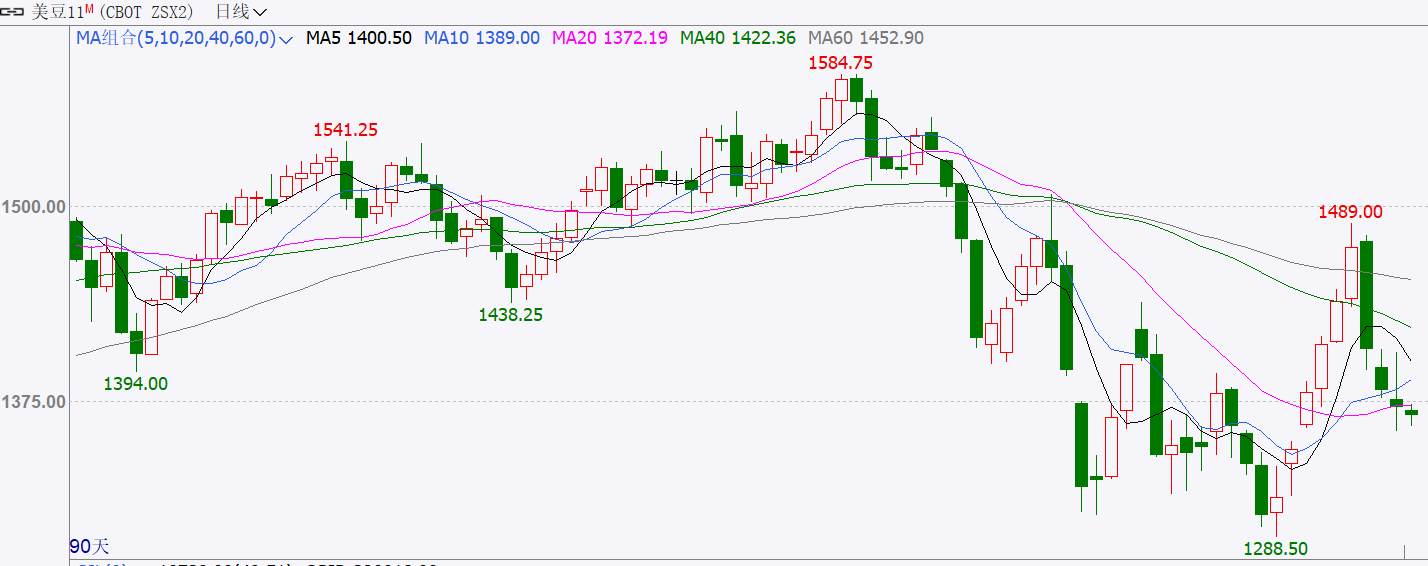Click the (CBOT ZSX2) contract code
Screen dimensions: 1428x566
click(148, 12)
